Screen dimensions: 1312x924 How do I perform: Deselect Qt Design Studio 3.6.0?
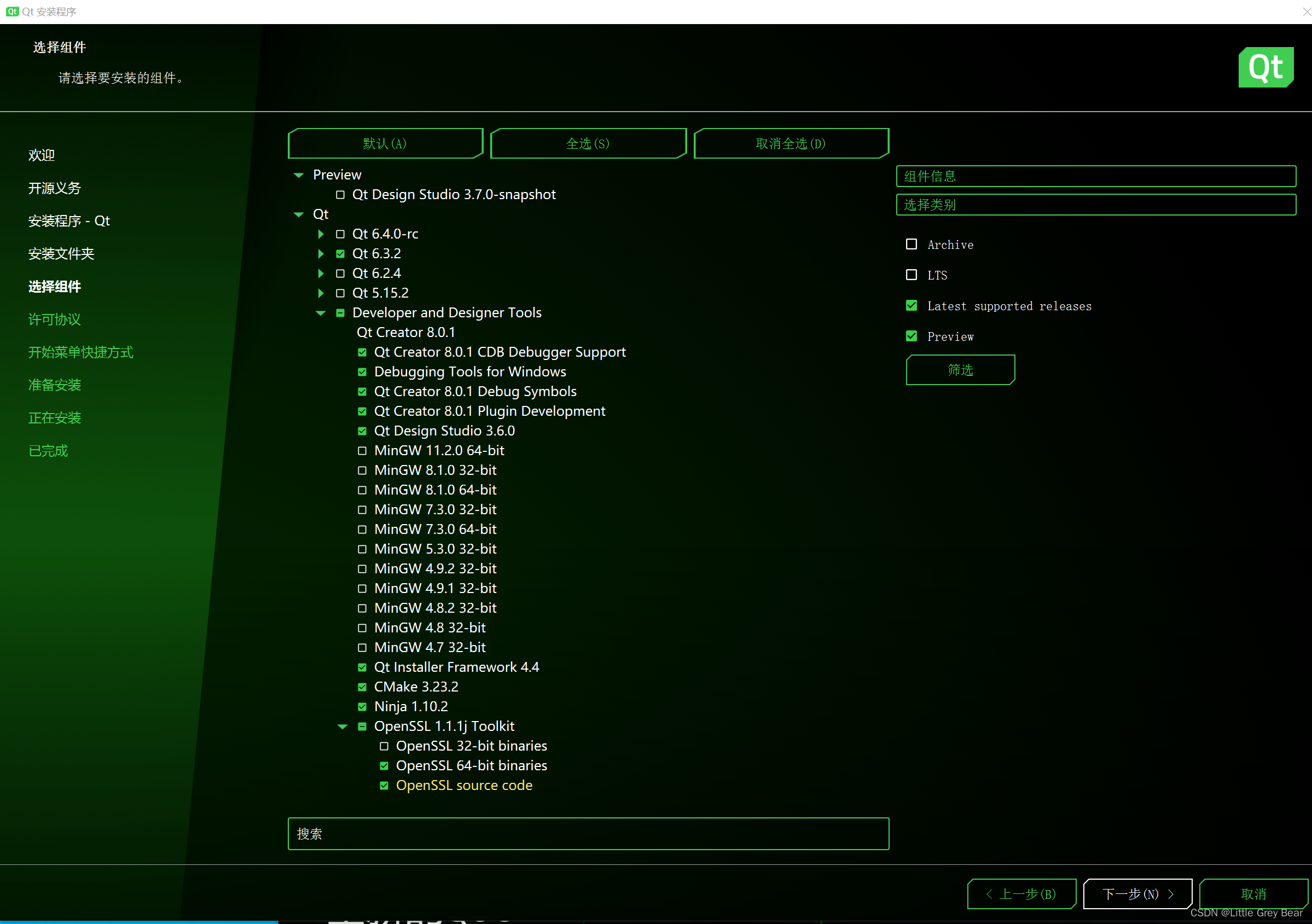pos(362,432)
